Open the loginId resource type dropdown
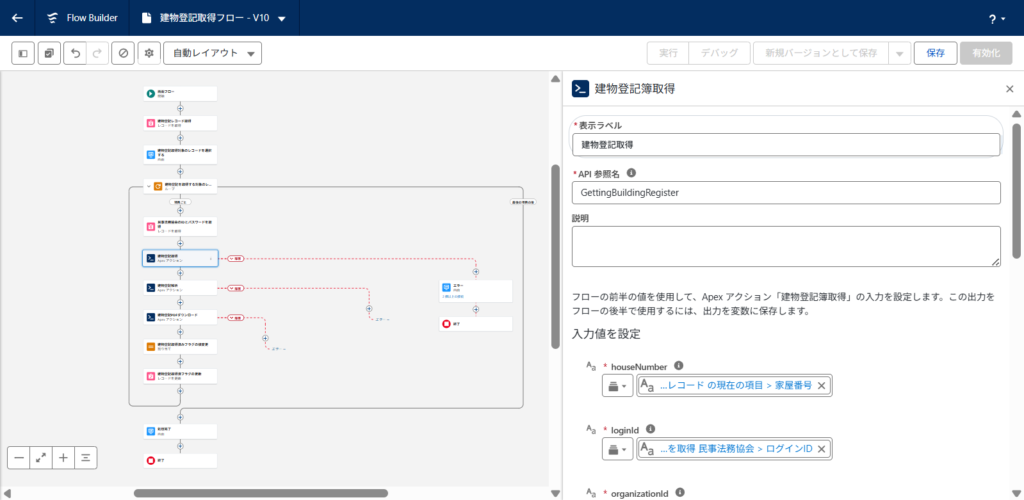 coord(617,449)
